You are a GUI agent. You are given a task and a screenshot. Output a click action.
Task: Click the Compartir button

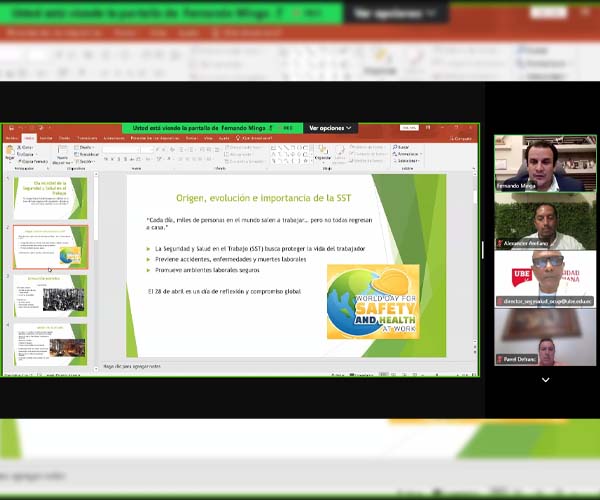click(x=462, y=138)
